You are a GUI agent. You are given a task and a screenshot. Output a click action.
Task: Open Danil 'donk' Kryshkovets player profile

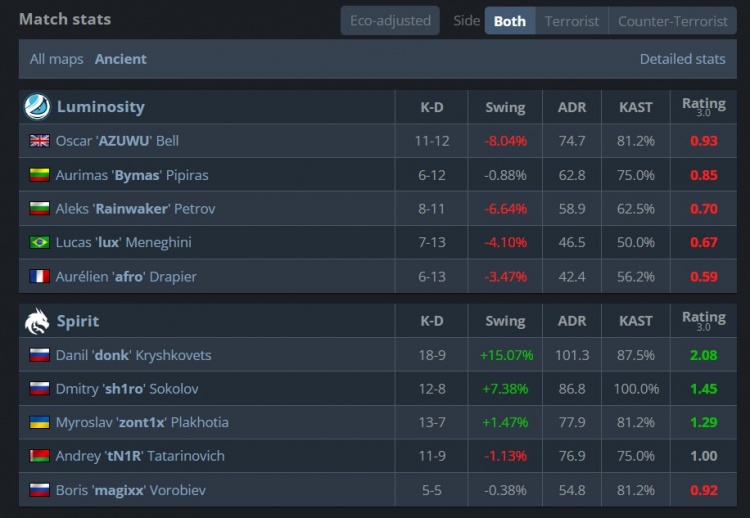coord(133,355)
